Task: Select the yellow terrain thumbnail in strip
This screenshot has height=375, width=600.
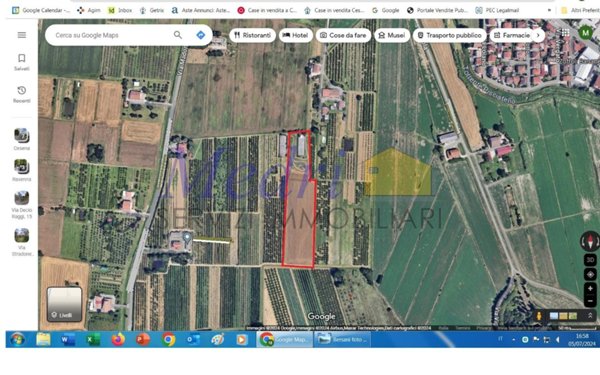Action: (563, 316)
